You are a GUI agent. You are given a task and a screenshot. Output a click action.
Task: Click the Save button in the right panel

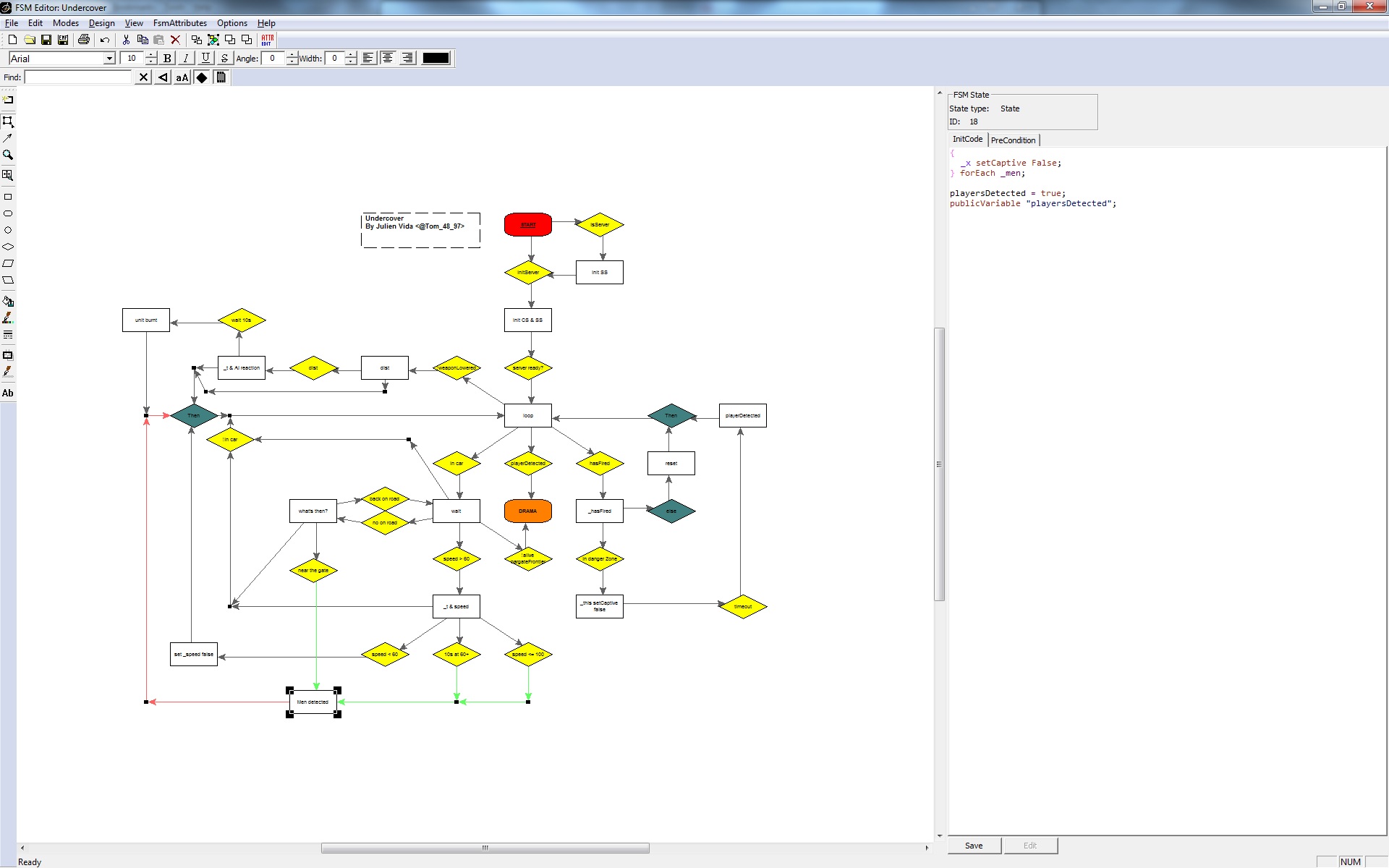click(x=974, y=845)
